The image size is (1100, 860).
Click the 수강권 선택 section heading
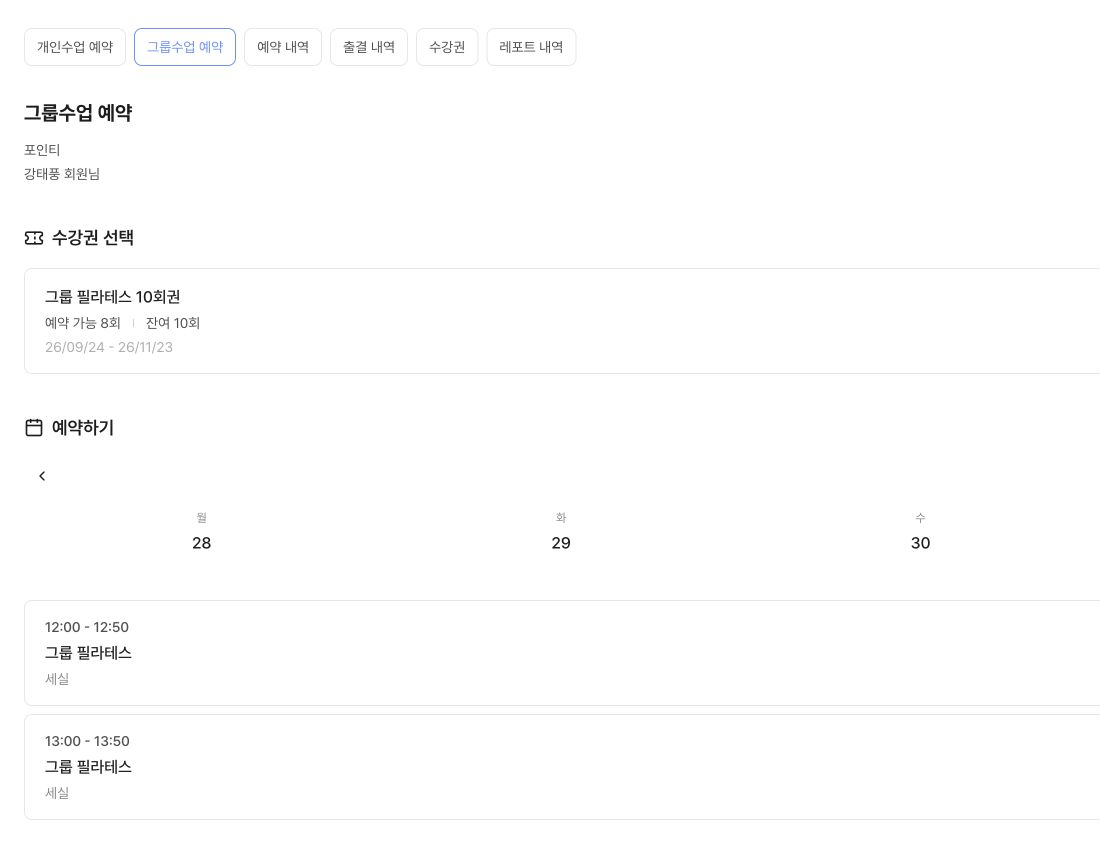(93, 238)
